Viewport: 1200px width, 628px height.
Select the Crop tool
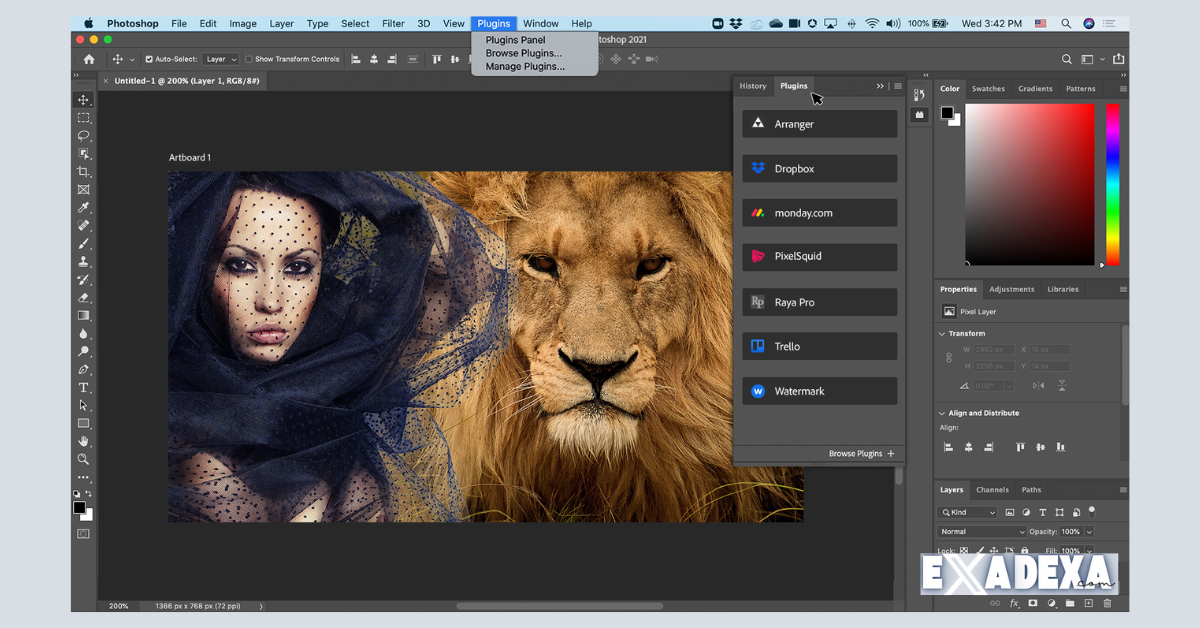pyautogui.click(x=84, y=171)
